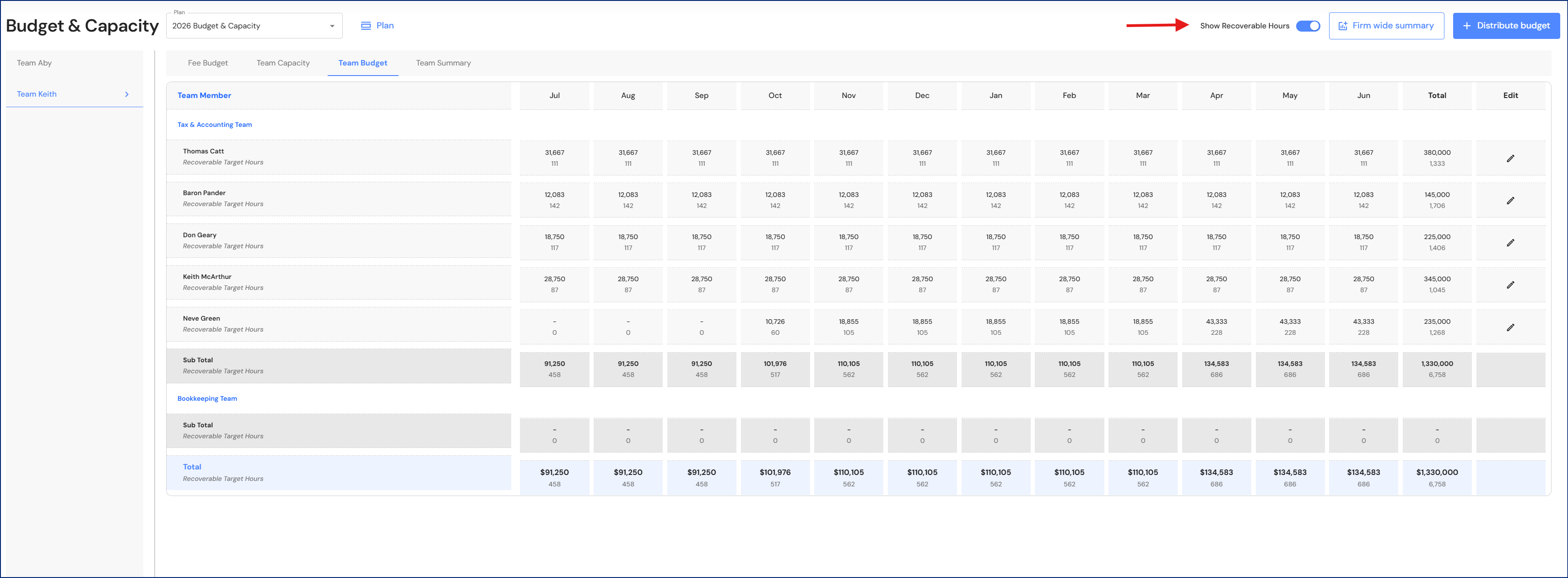
Task: Click the chart icon on Firm wide summary
Action: pyautogui.click(x=1342, y=26)
